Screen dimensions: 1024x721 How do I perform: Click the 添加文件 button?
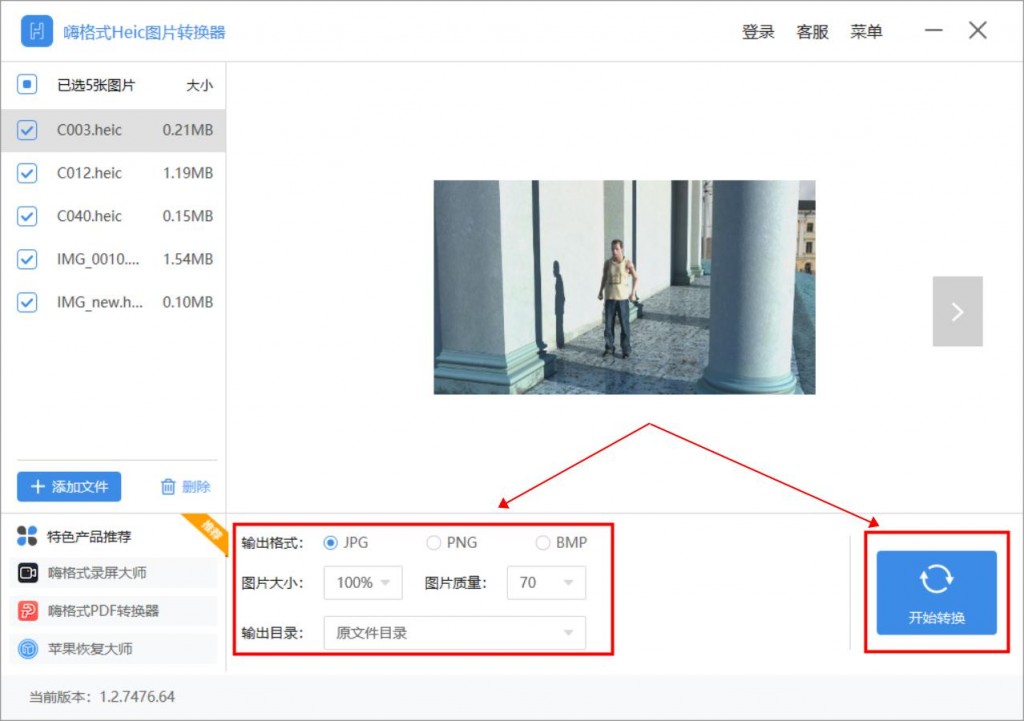69,487
